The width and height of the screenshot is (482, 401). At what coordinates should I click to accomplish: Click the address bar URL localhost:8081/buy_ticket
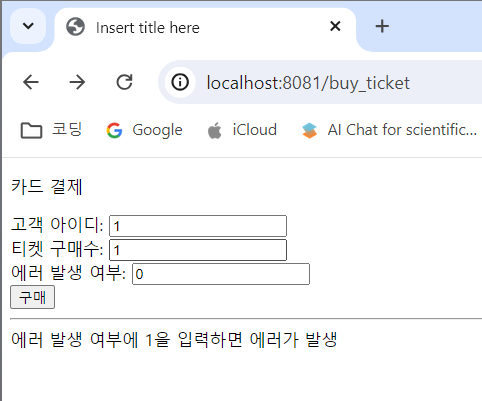click(x=308, y=83)
